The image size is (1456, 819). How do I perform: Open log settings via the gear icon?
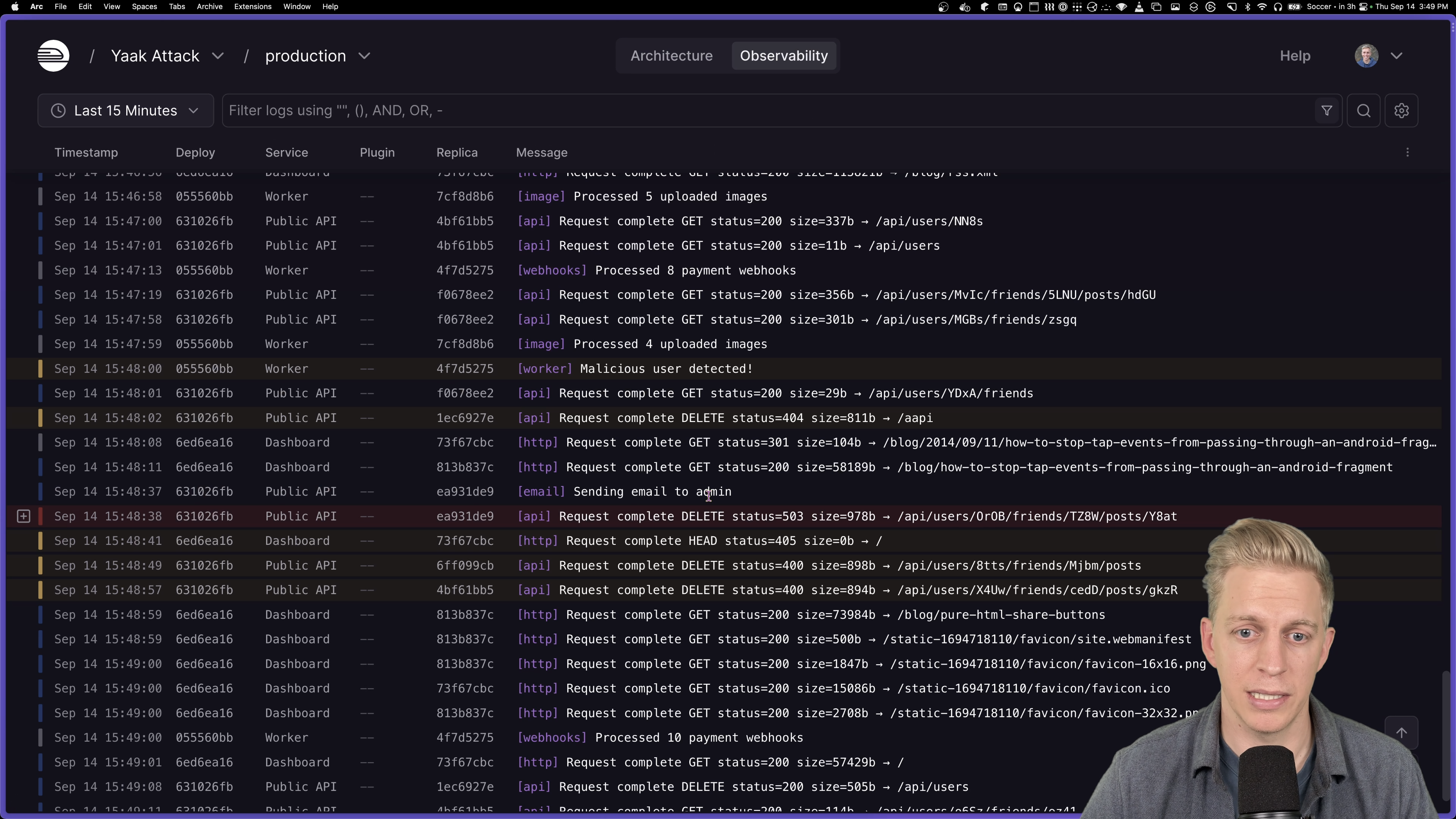pyautogui.click(x=1402, y=110)
